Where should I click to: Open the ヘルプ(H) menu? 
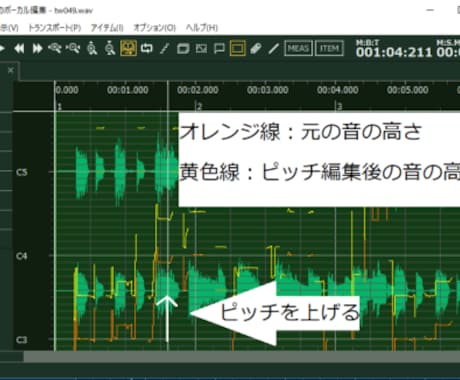202,28
